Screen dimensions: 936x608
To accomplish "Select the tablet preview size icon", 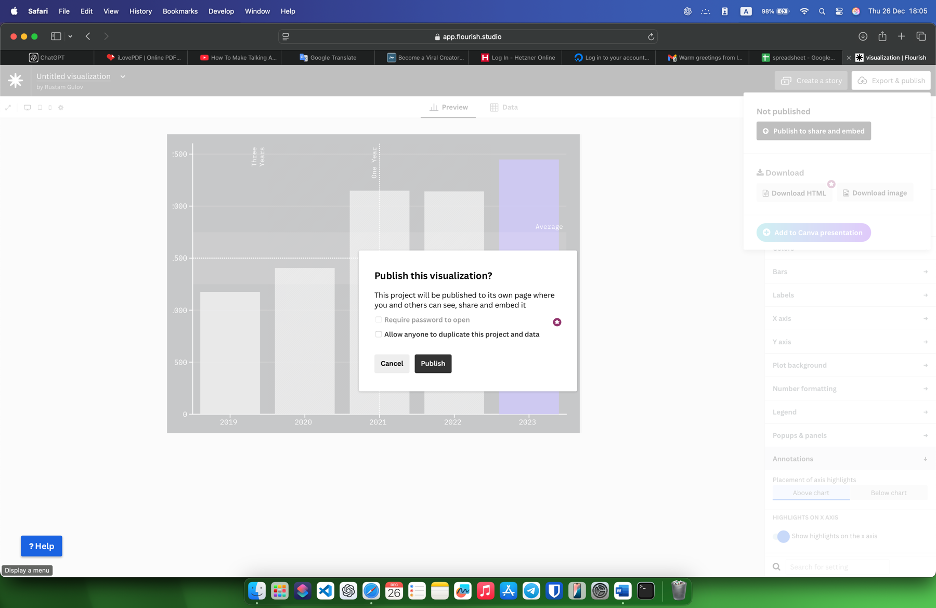I will click(40, 107).
